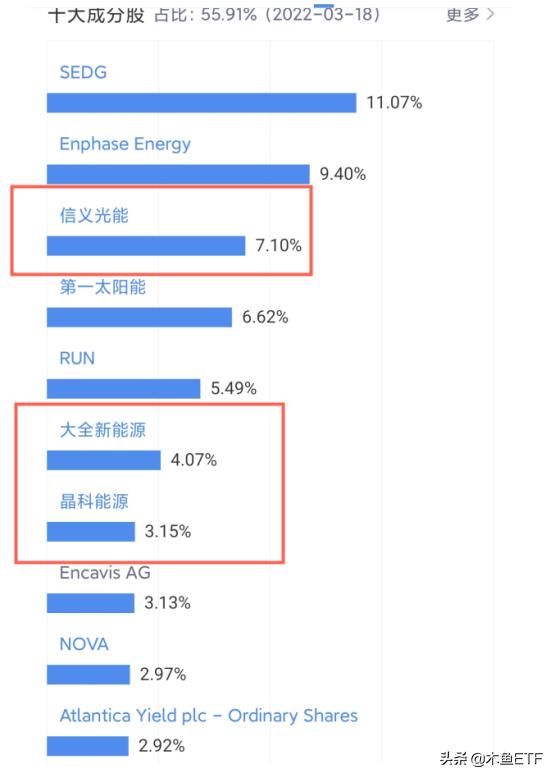This screenshot has height=778, width=555.
Task: Open the 更多 chevron arrow
Action: click(x=490, y=14)
